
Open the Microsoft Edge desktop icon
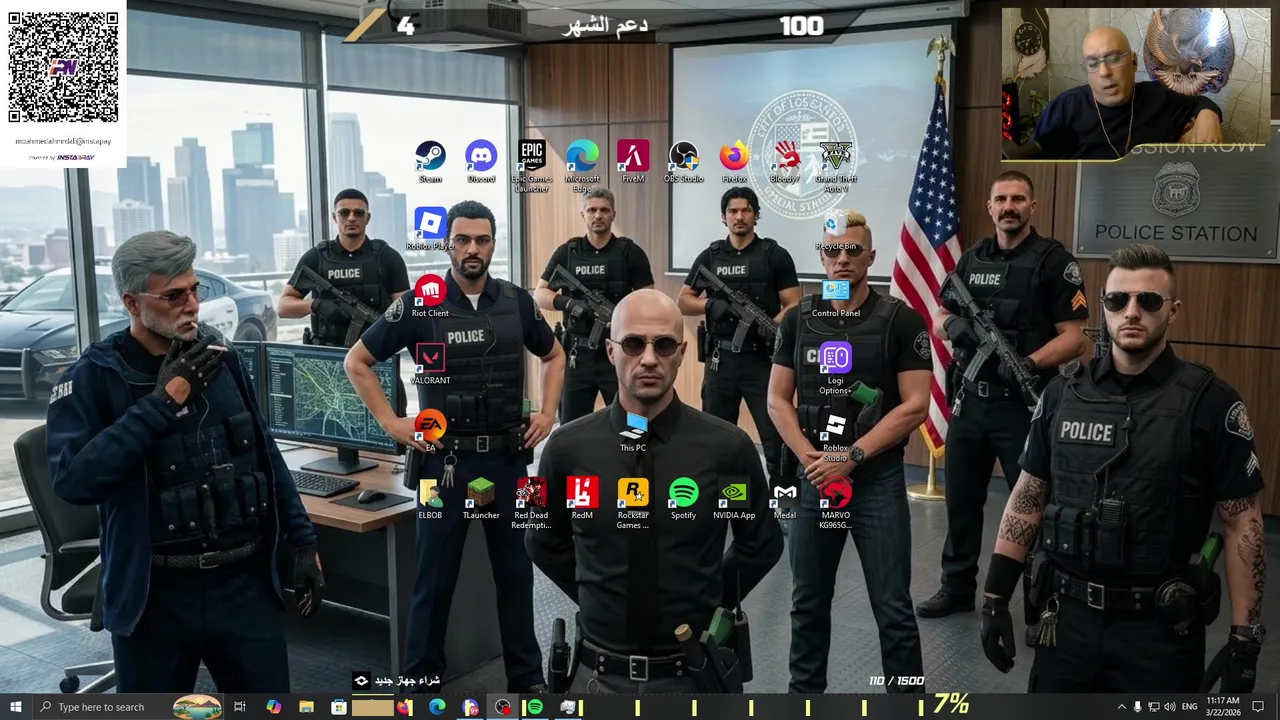pos(582,166)
